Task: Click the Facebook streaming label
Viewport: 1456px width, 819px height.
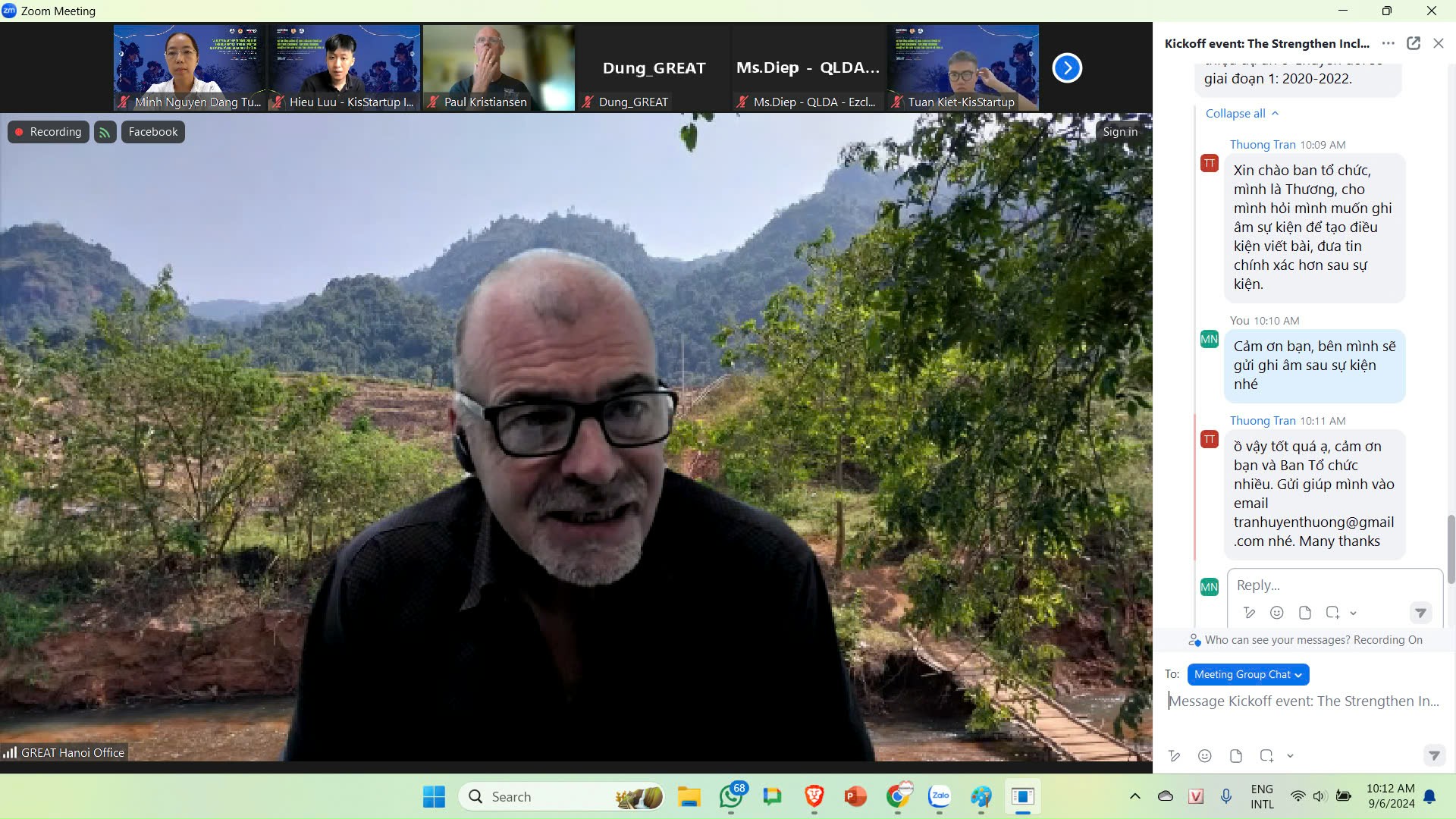Action: (x=152, y=132)
